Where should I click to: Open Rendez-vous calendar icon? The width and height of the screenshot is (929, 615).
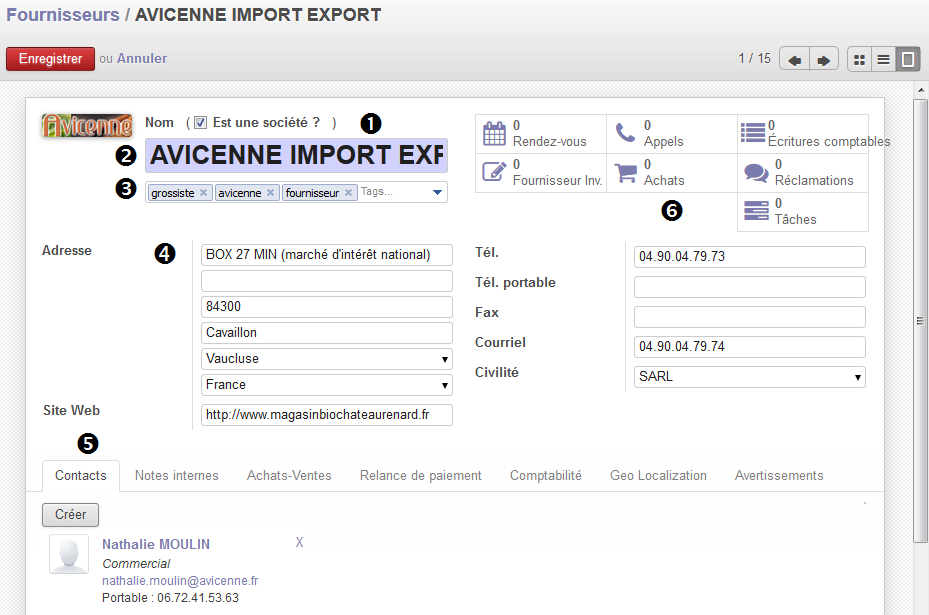(494, 133)
